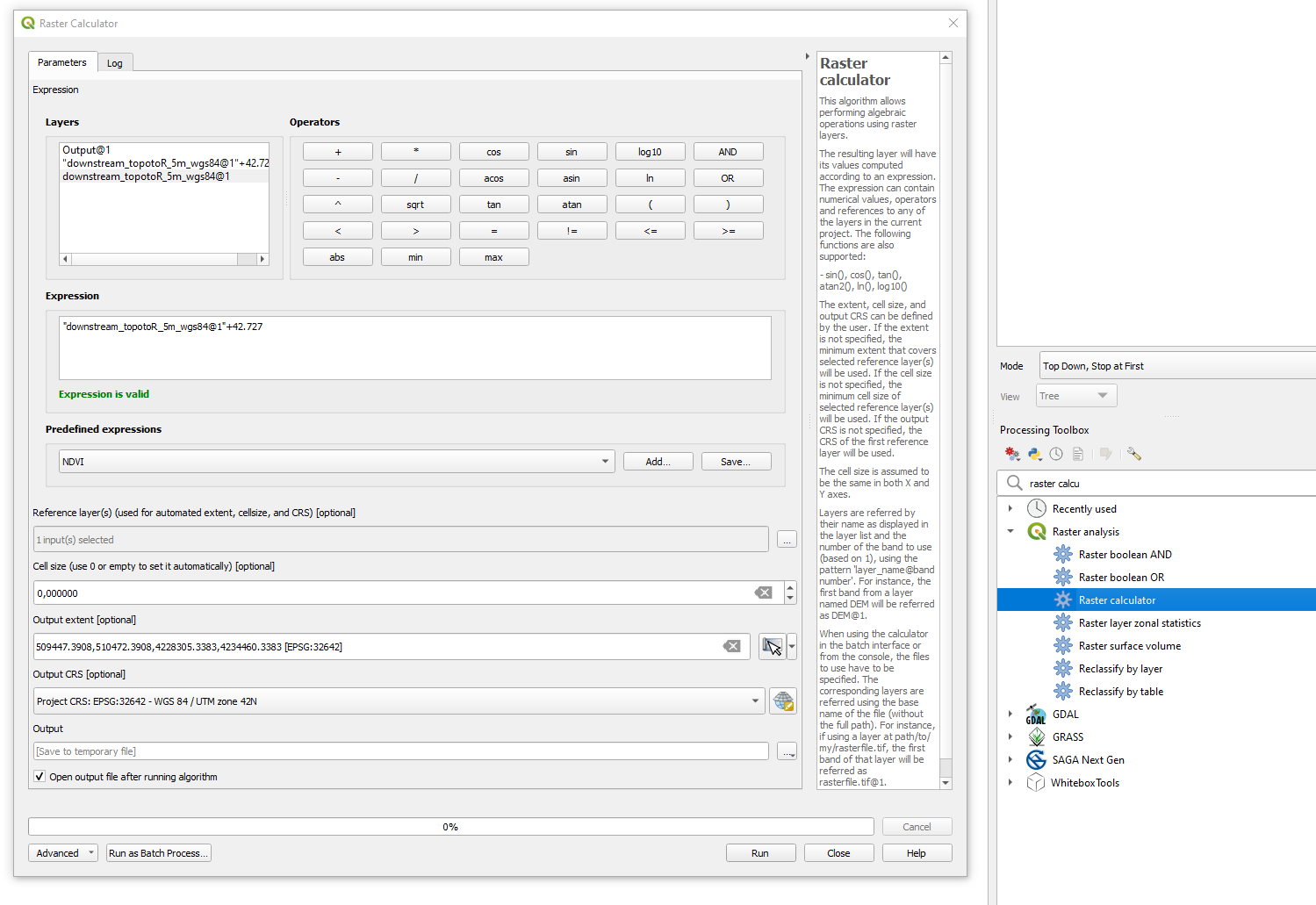
Task: Switch to the Parameters tab
Action: pyautogui.click(x=62, y=62)
